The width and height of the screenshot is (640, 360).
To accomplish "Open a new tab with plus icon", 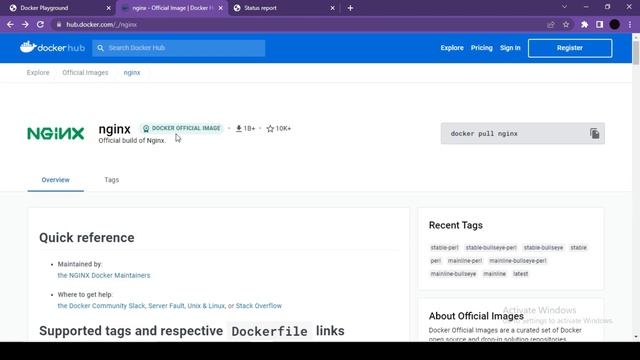I will pyautogui.click(x=350, y=8).
